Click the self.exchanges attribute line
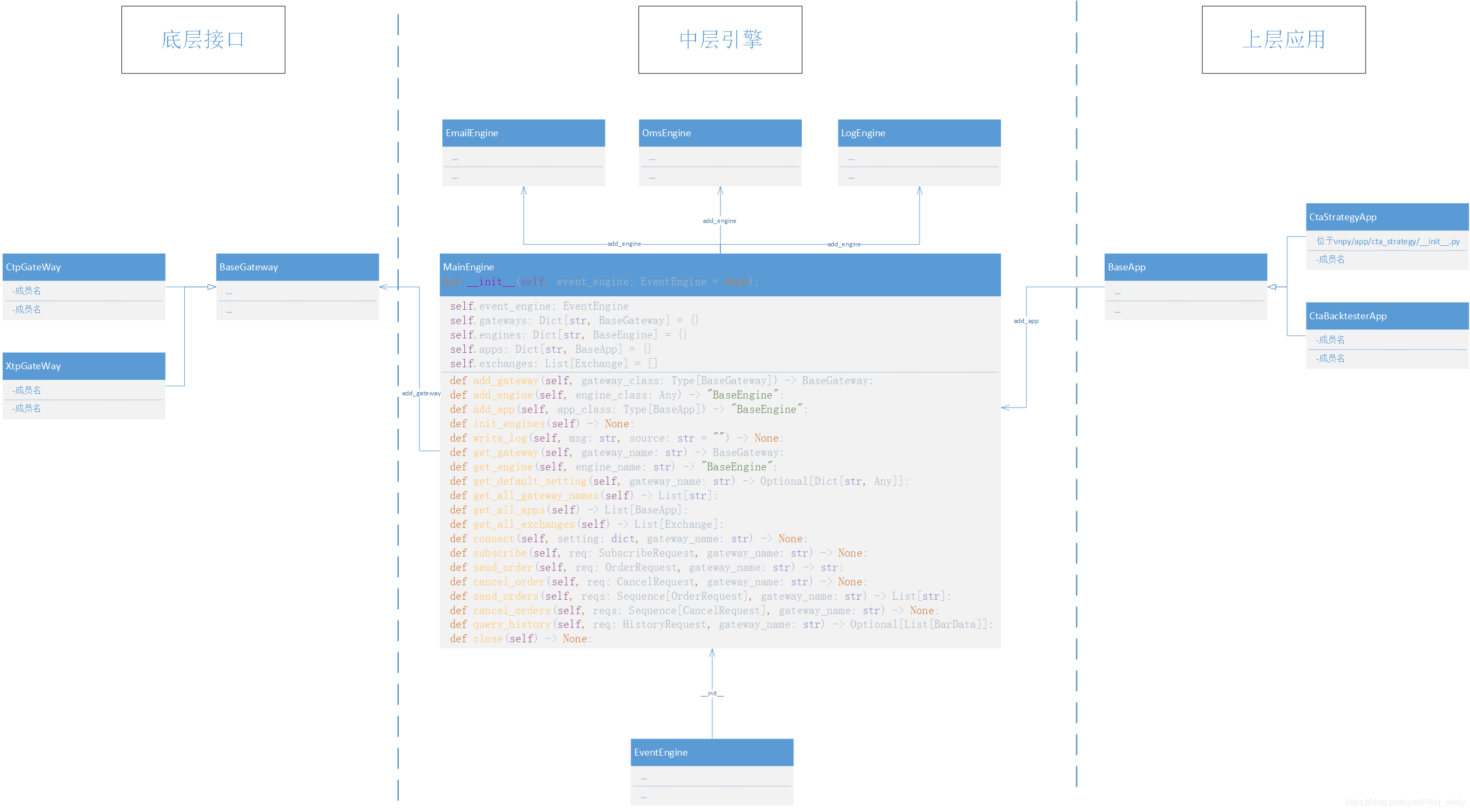The height and width of the screenshot is (812, 1470). 554,363
